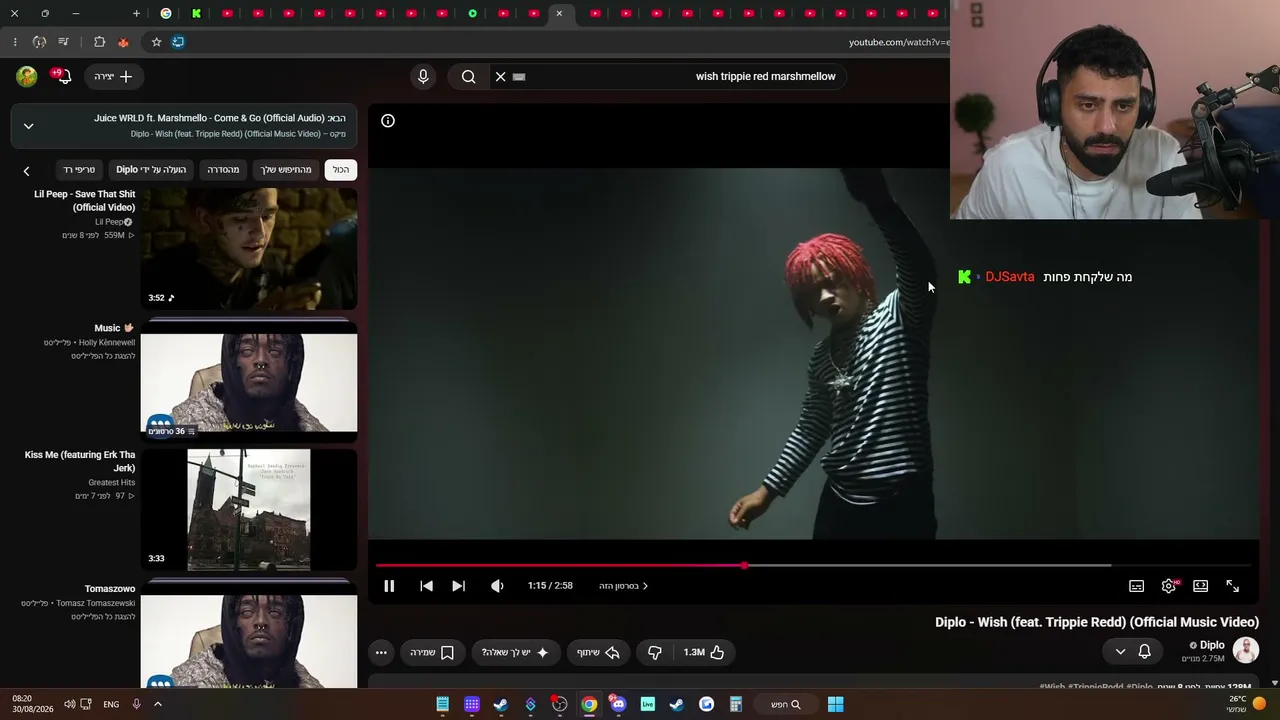The image size is (1280, 720).
Task: Switch to the Google tab
Action: (166, 13)
